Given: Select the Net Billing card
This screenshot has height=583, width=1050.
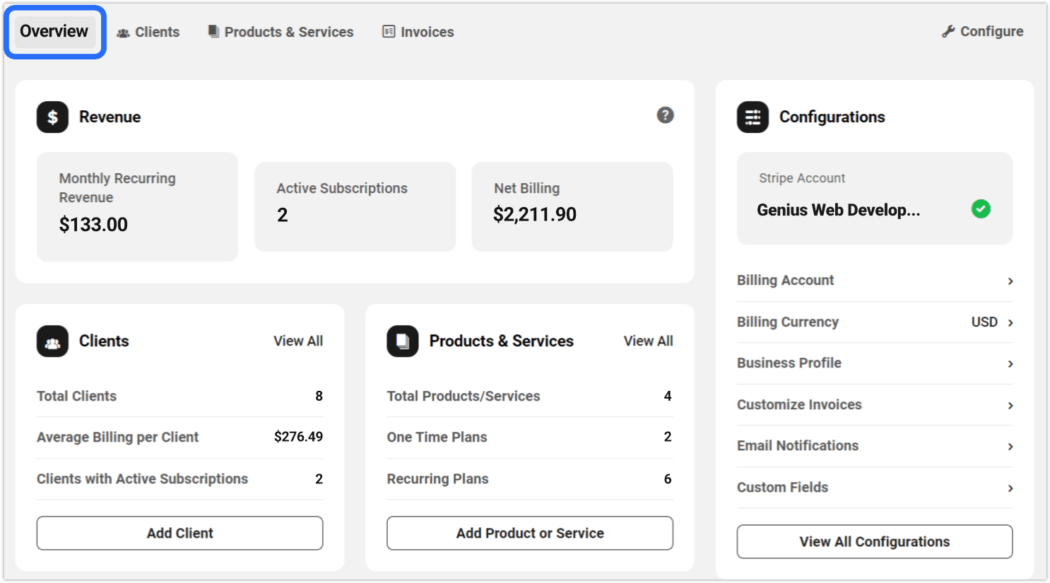Looking at the screenshot, I should [x=573, y=207].
